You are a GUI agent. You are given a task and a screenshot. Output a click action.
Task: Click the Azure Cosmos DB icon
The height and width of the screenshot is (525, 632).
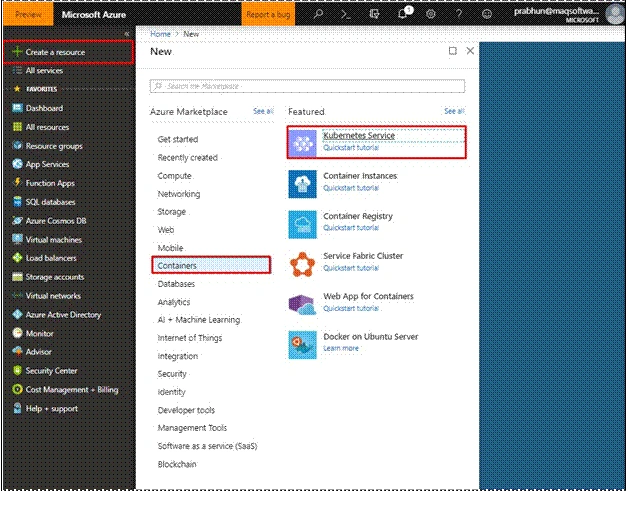point(17,220)
